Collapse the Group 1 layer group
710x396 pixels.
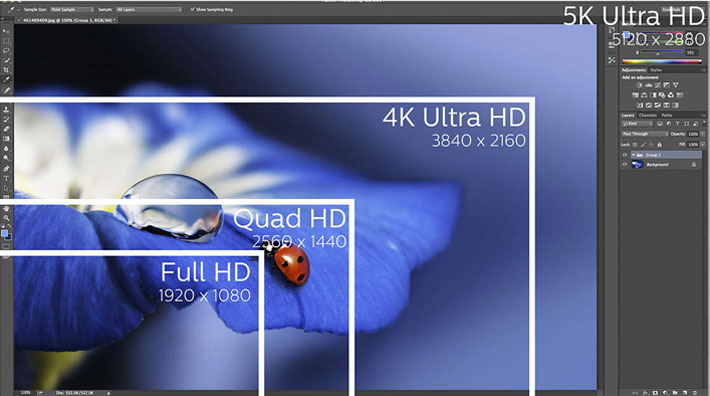[x=633, y=155]
